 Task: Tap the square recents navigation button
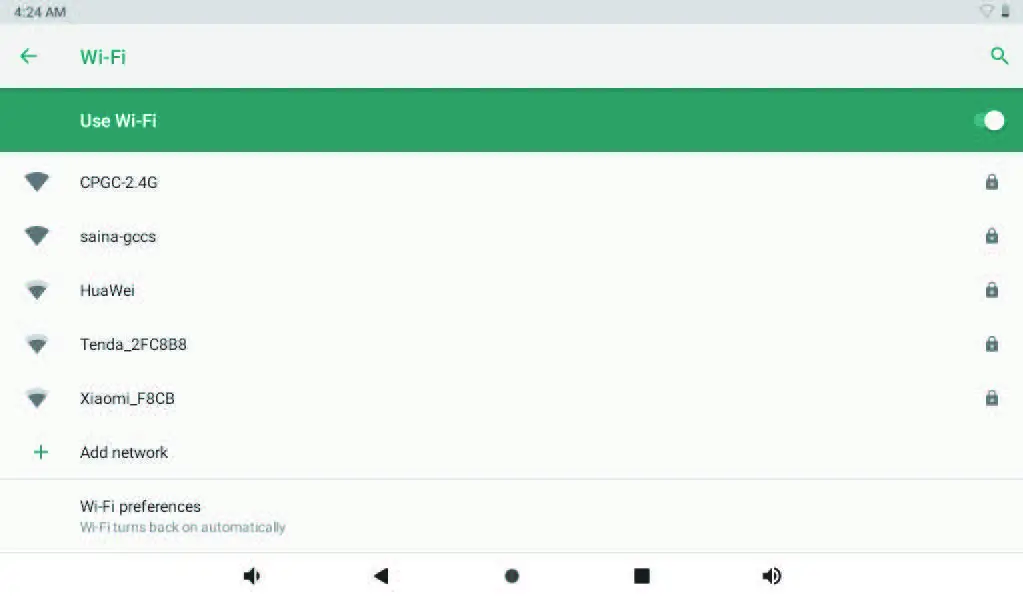[642, 576]
